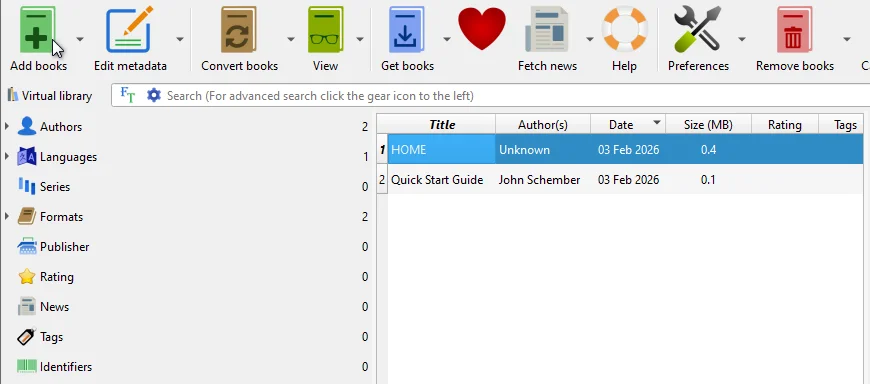Click the Rating star icon
The image size is (870, 384).
pos(27,276)
